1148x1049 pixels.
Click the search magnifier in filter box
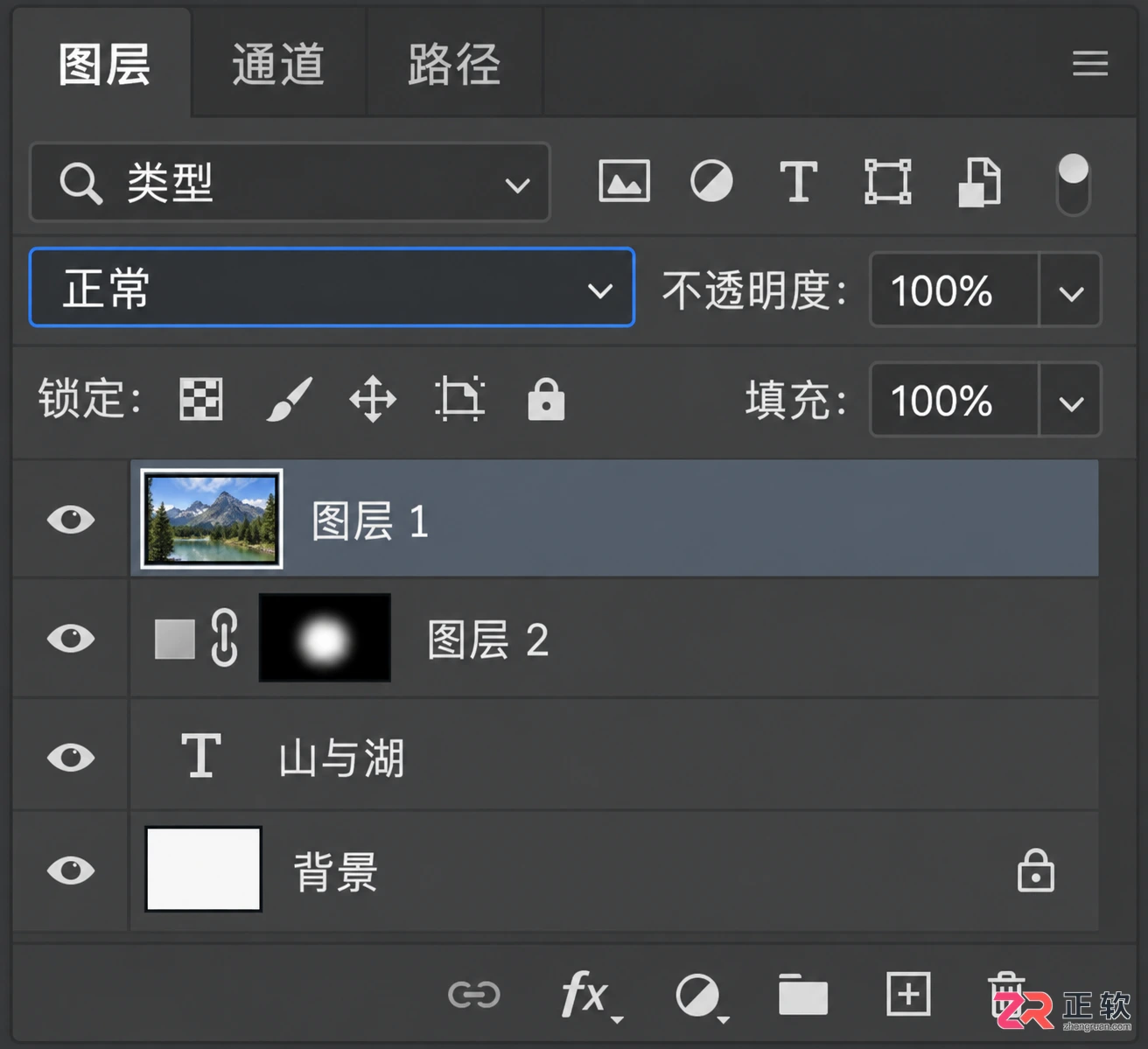tap(80, 184)
